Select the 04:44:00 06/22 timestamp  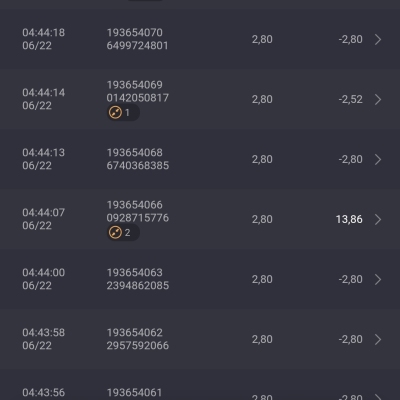pos(44,279)
